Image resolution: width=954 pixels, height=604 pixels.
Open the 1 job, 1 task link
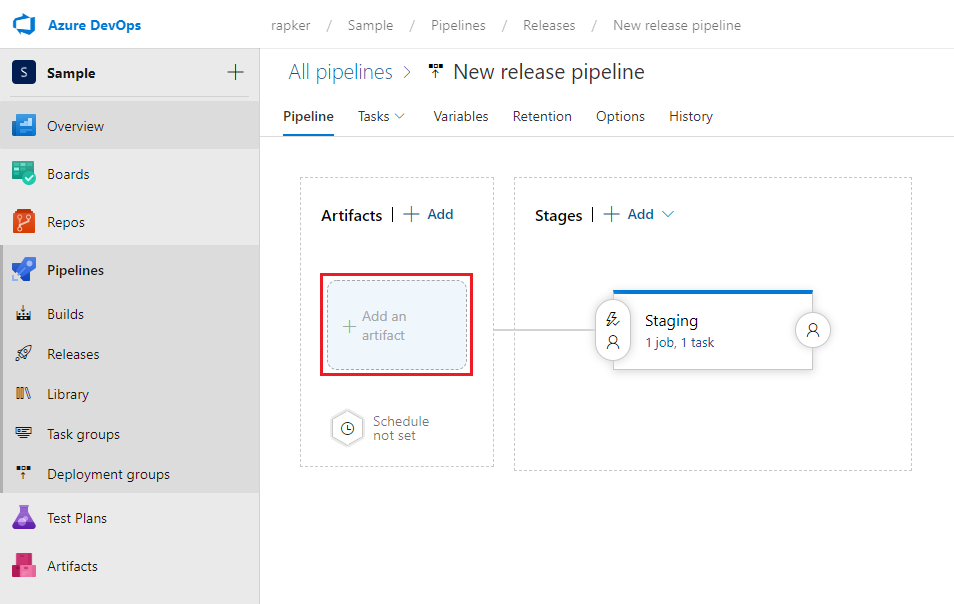pyautogui.click(x=680, y=342)
